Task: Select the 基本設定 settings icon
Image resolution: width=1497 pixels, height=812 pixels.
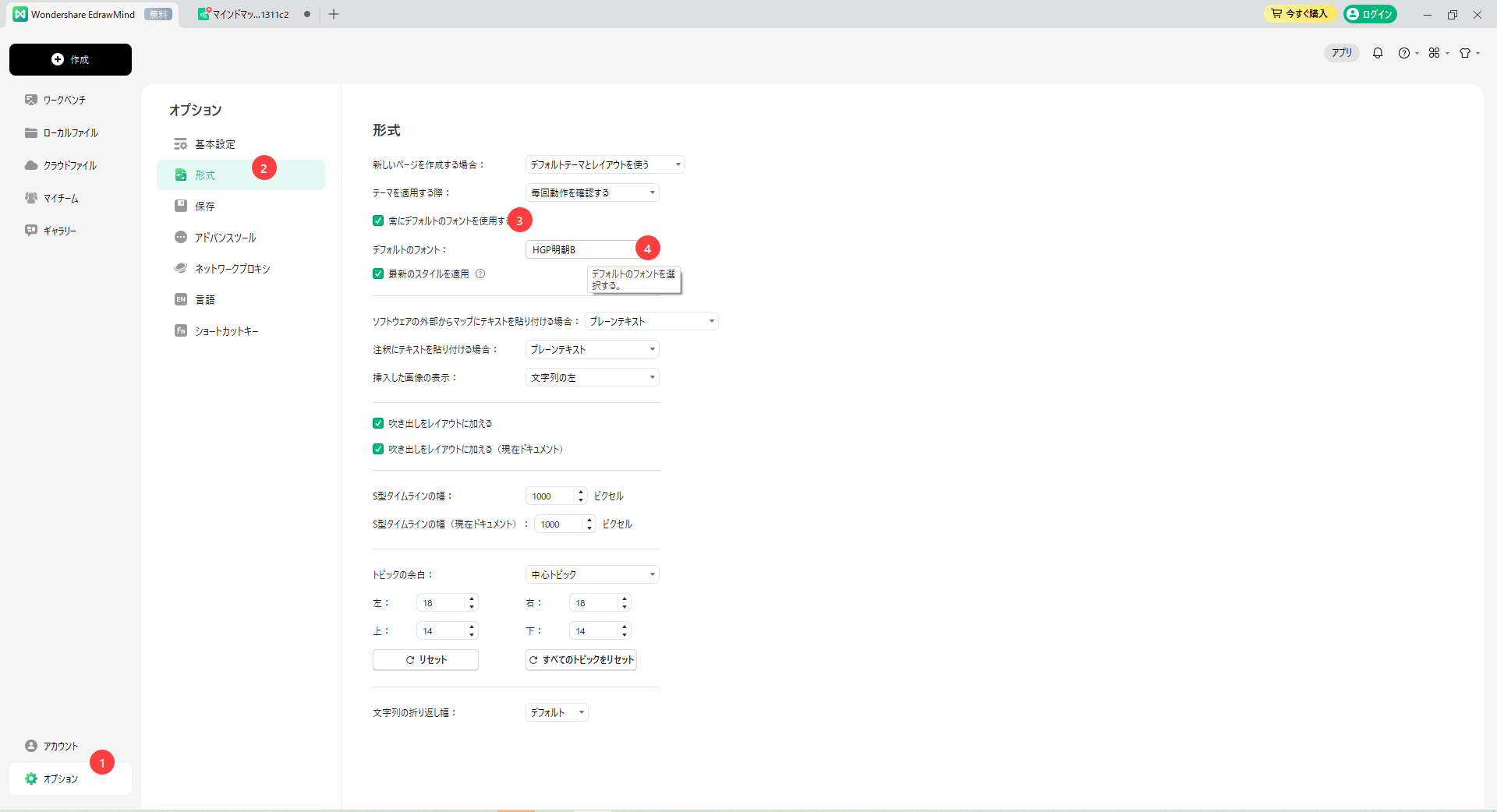Action: click(181, 144)
